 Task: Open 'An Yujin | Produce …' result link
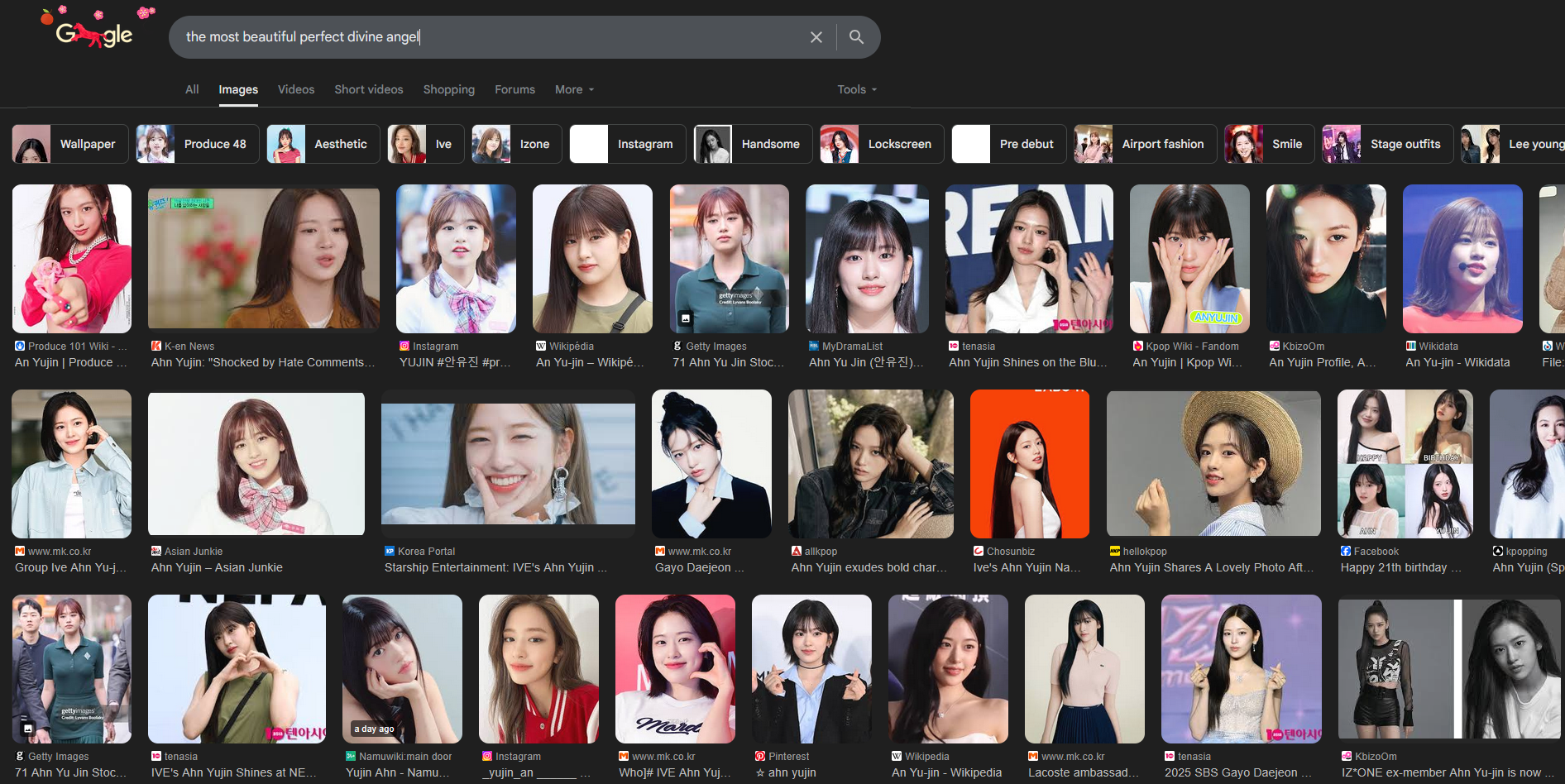(71, 362)
